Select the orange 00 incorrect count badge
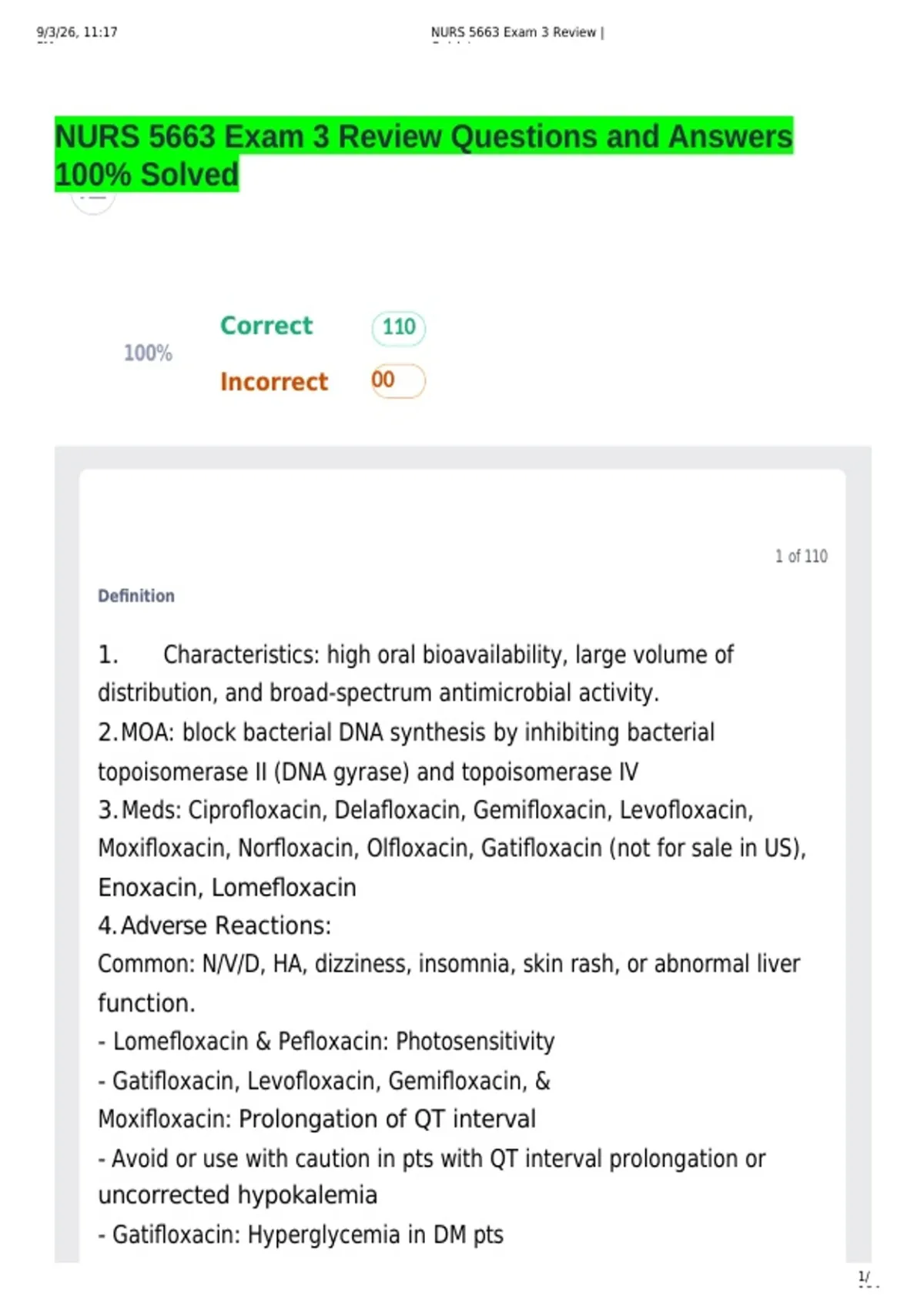This screenshot has width=924, height=1309. 398,380
